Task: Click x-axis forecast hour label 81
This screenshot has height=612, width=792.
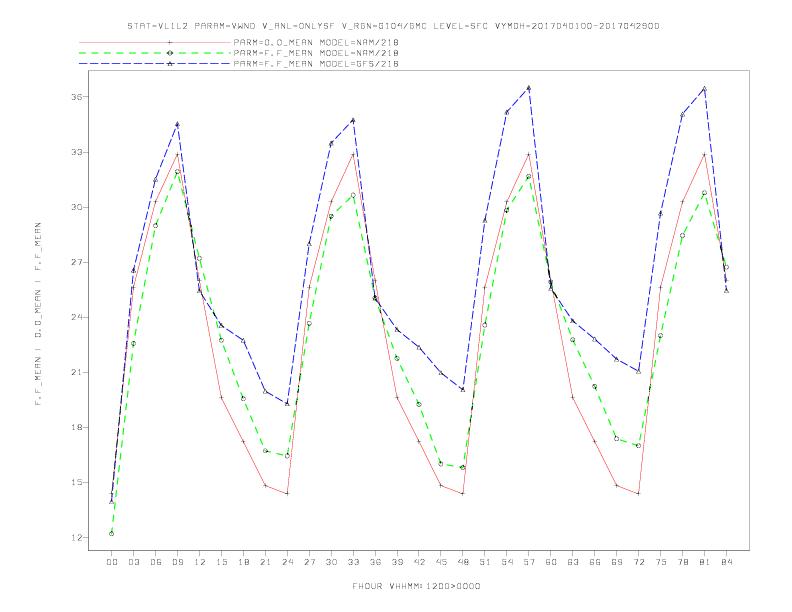Action: [x=705, y=562]
